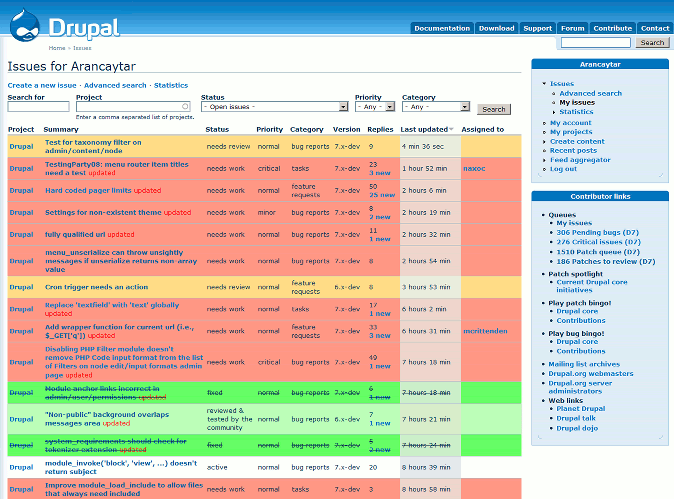Open Improve module_load_include issue

[124, 489]
